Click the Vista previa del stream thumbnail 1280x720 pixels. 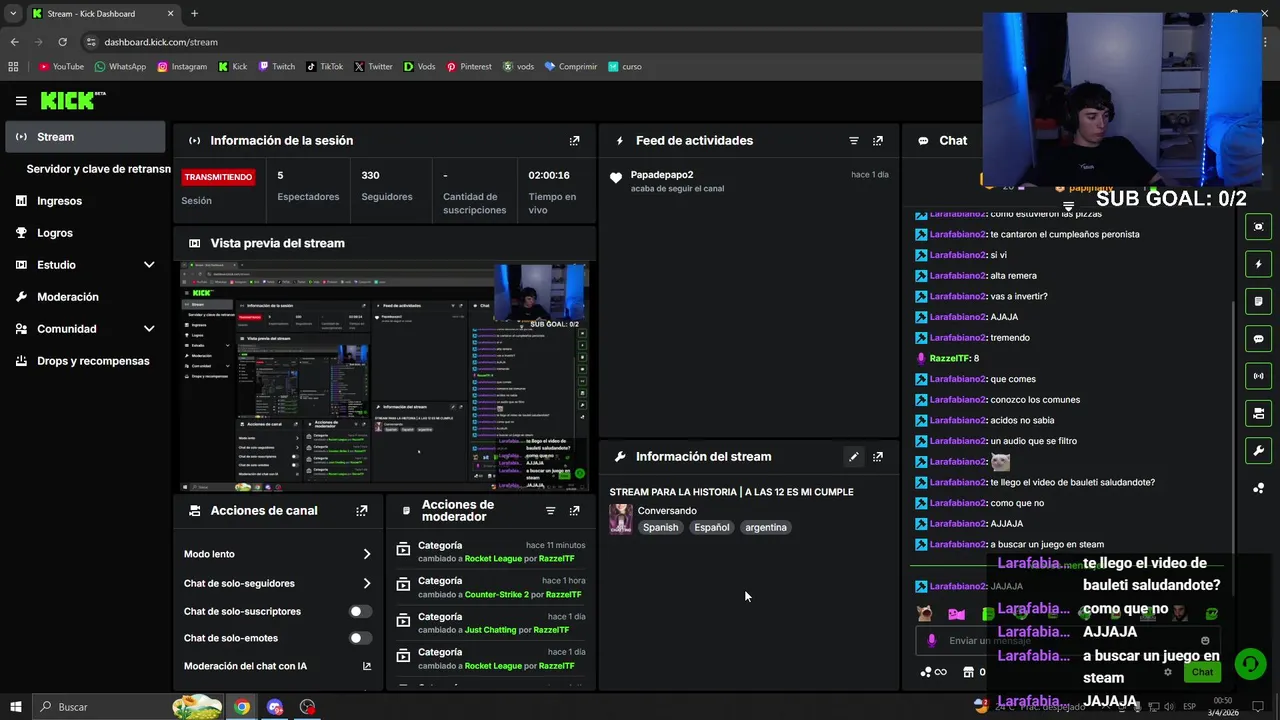[x=385, y=376]
